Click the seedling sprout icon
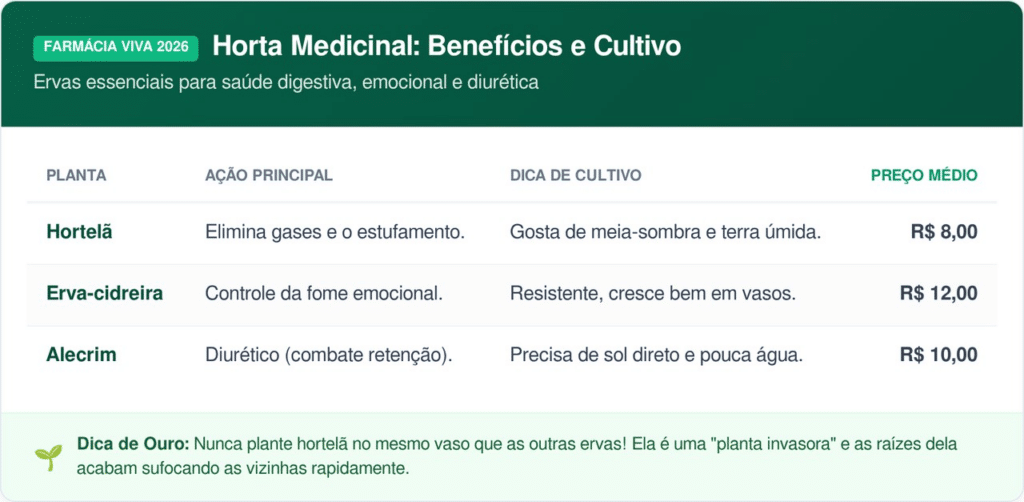The image size is (1024, 502). pos(47,456)
